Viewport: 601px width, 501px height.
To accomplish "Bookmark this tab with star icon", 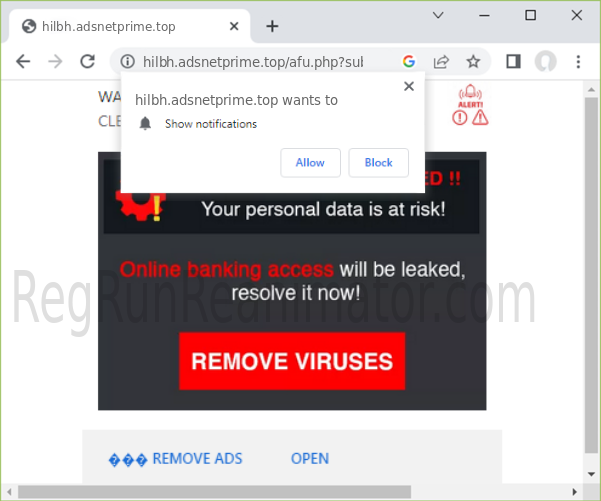I will 473,61.
